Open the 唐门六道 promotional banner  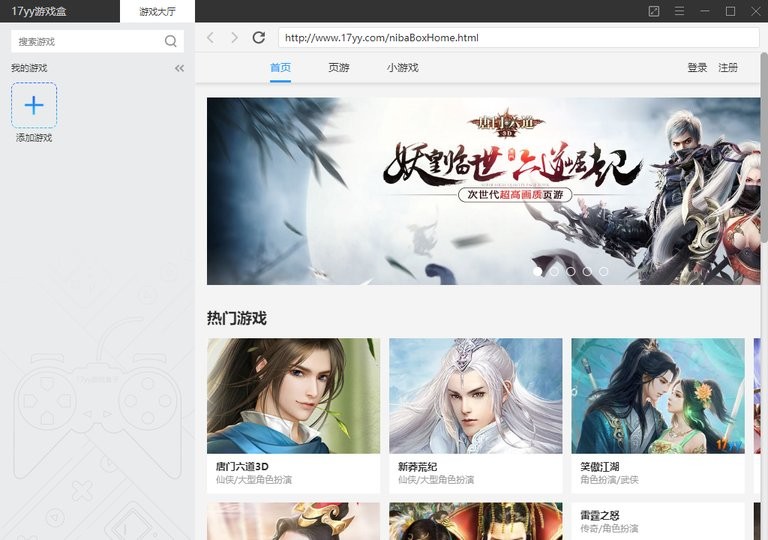tap(483, 191)
